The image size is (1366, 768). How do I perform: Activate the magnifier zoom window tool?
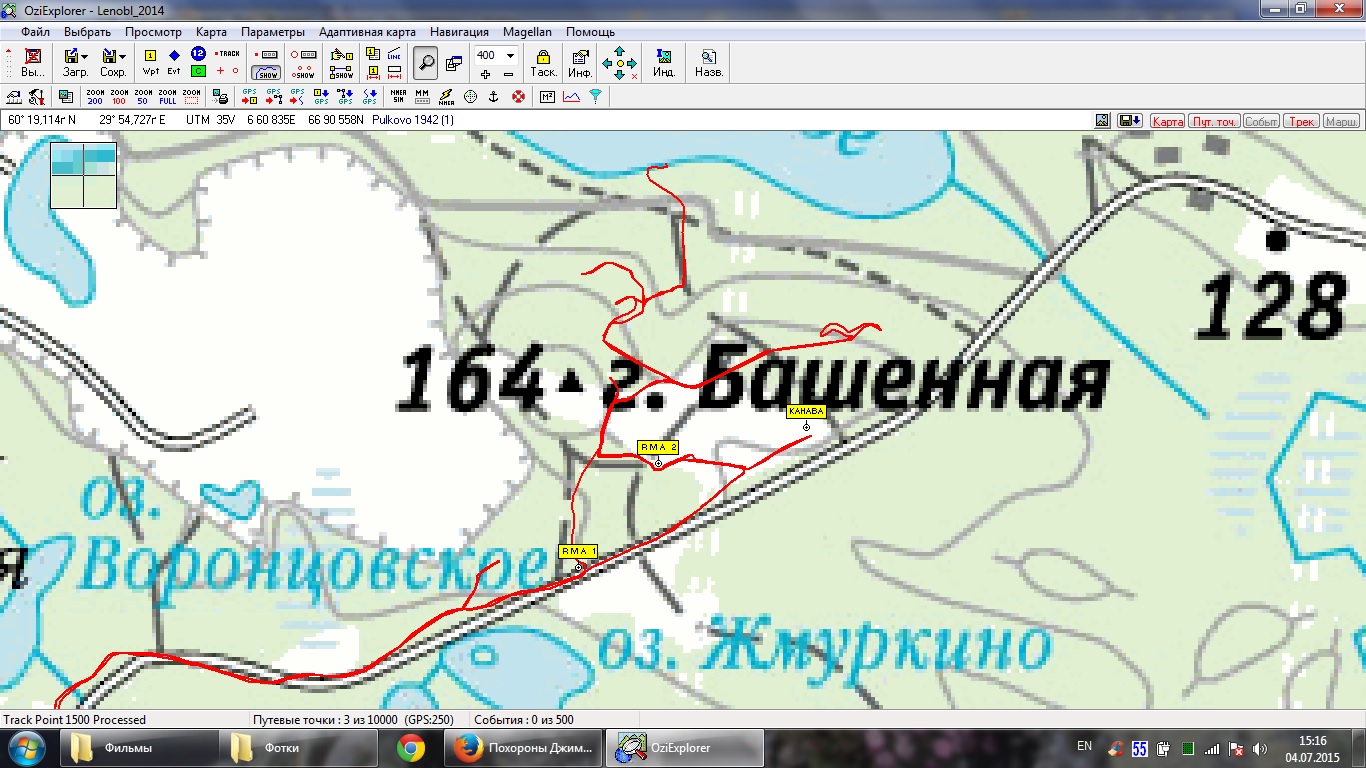[426, 63]
